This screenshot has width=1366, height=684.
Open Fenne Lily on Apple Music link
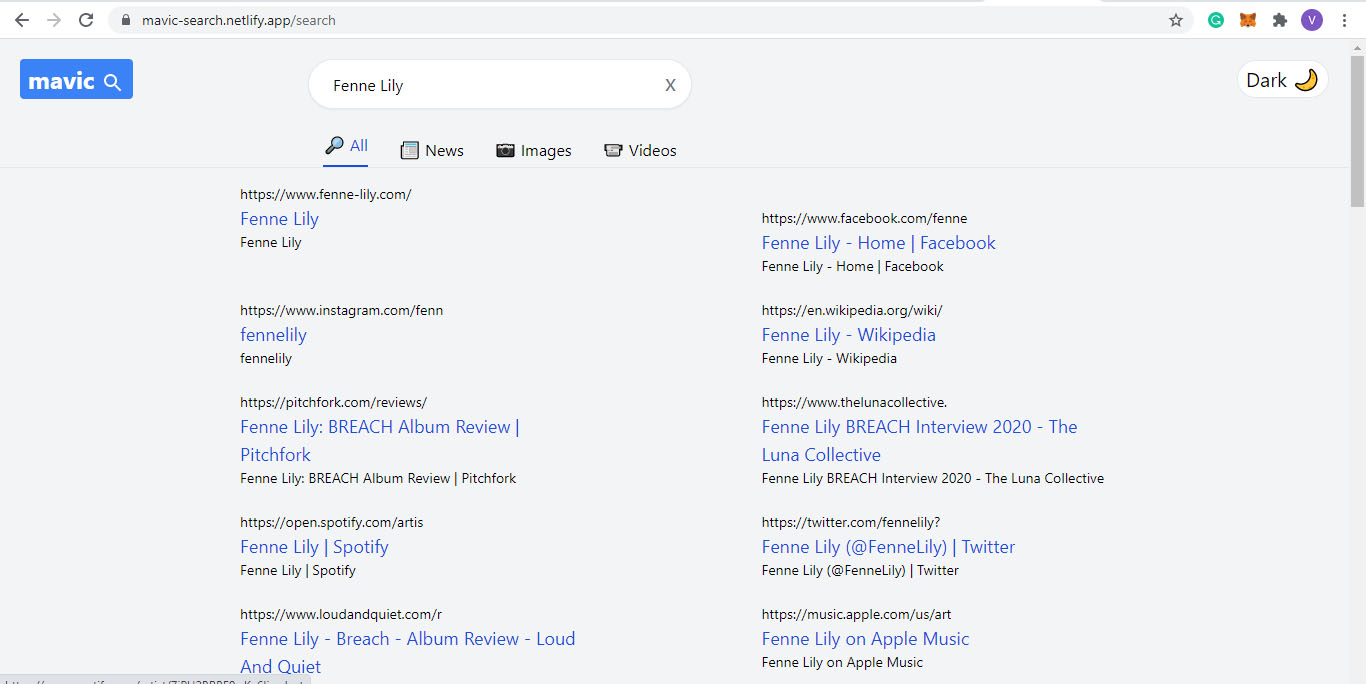point(866,639)
